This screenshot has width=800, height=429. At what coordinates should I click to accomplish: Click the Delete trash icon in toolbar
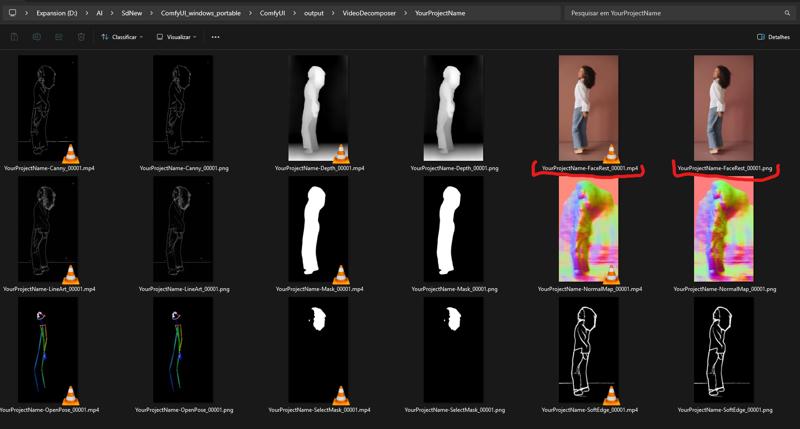tap(81, 37)
